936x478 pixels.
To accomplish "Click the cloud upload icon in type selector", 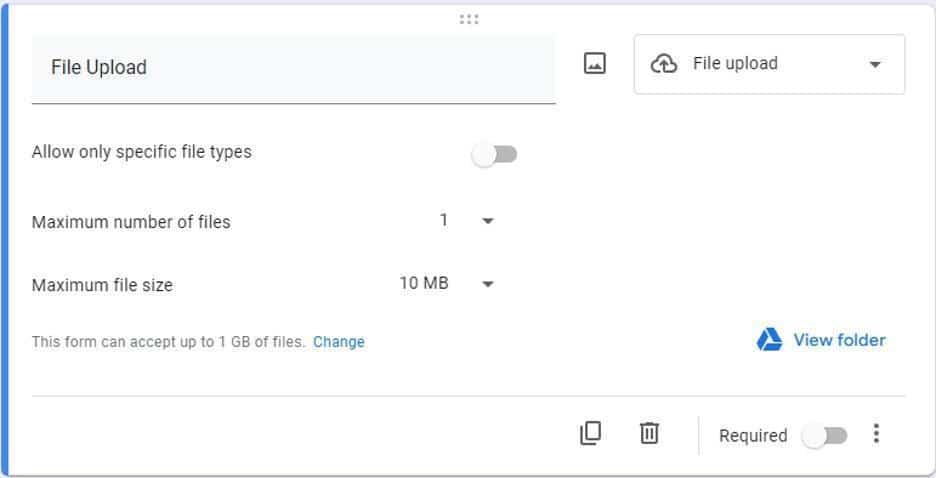I will (x=664, y=64).
